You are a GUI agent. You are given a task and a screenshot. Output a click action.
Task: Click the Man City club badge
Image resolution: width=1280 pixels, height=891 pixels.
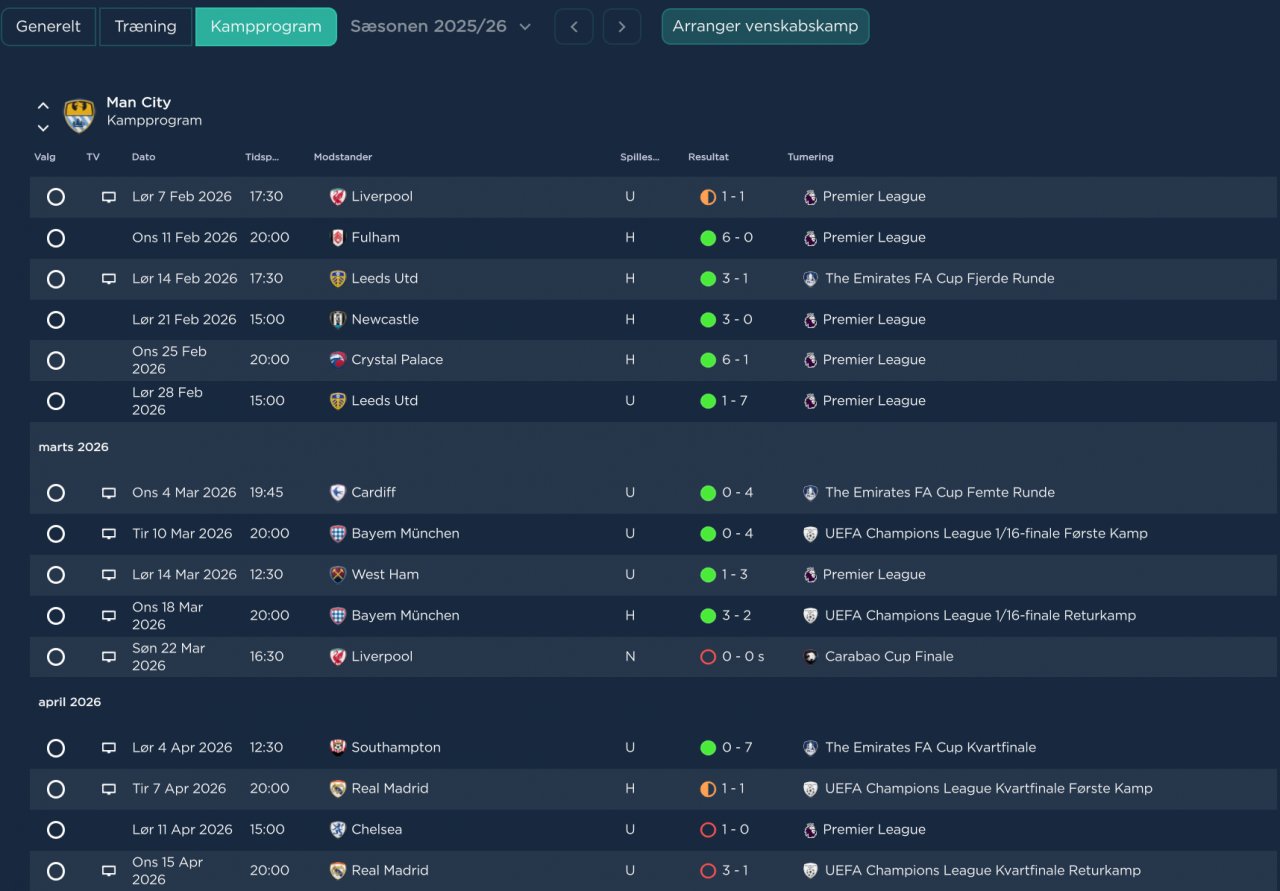[x=79, y=115]
